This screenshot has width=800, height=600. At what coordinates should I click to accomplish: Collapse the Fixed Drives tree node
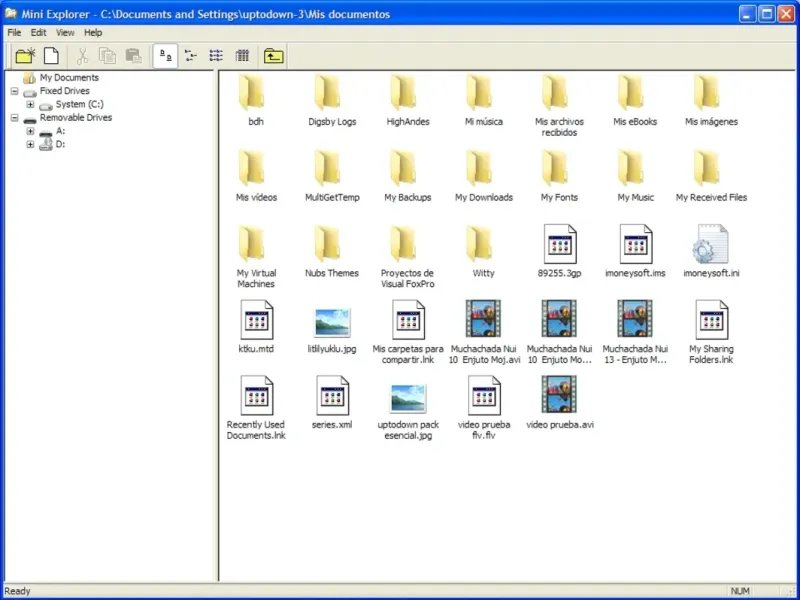click(x=15, y=91)
